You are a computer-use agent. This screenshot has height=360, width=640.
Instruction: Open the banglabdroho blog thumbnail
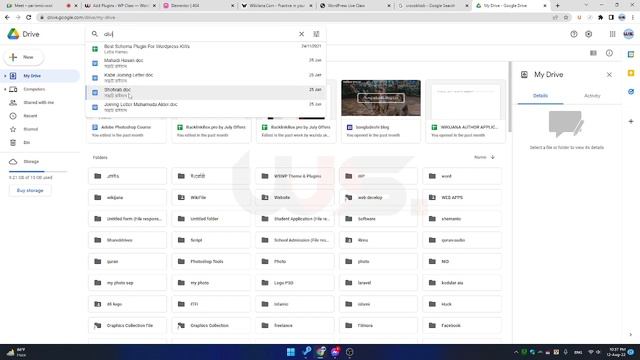381,98
